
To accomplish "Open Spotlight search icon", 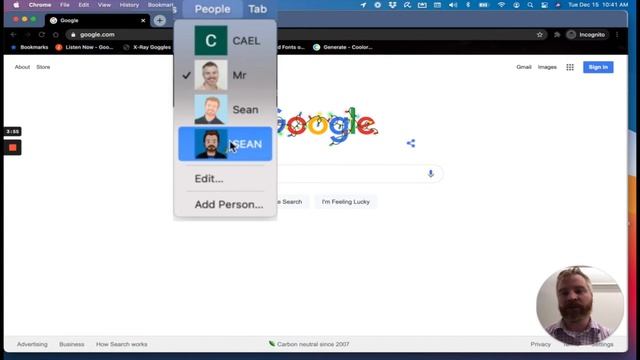I will [530, 5].
